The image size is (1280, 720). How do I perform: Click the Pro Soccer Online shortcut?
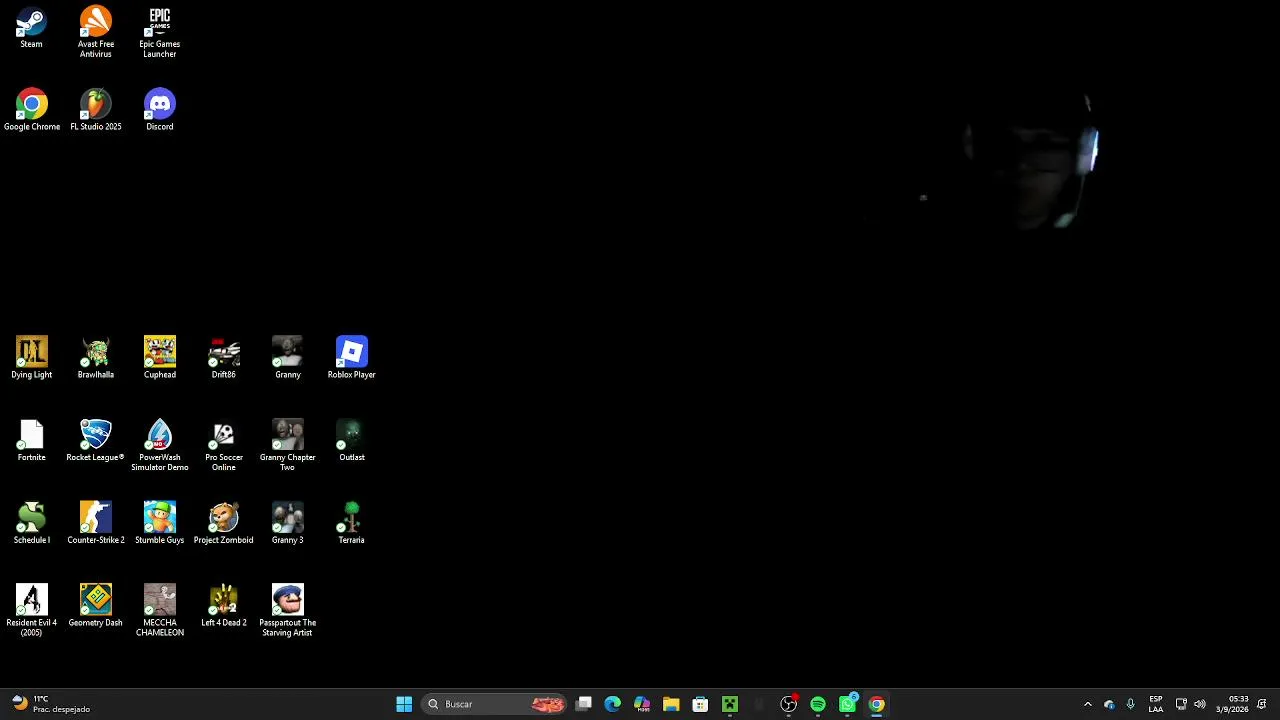click(x=224, y=446)
